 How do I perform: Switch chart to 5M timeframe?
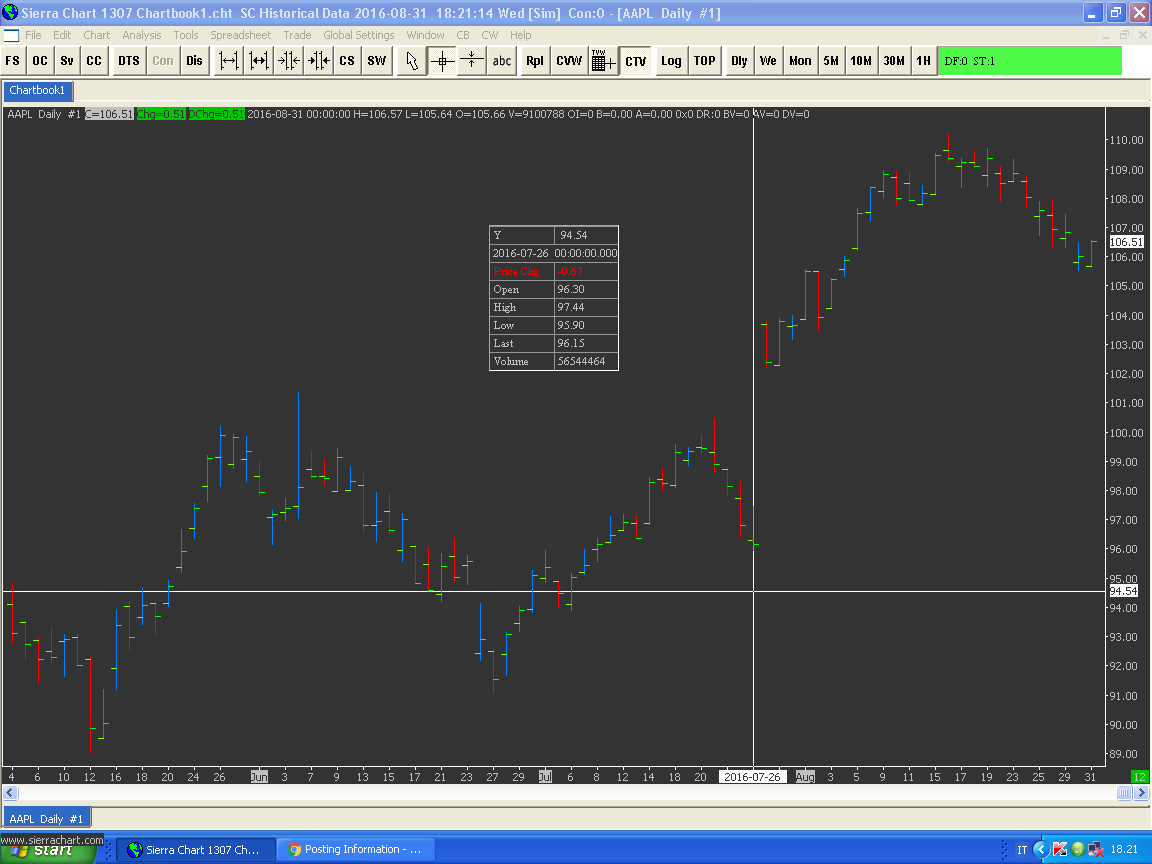pos(831,61)
